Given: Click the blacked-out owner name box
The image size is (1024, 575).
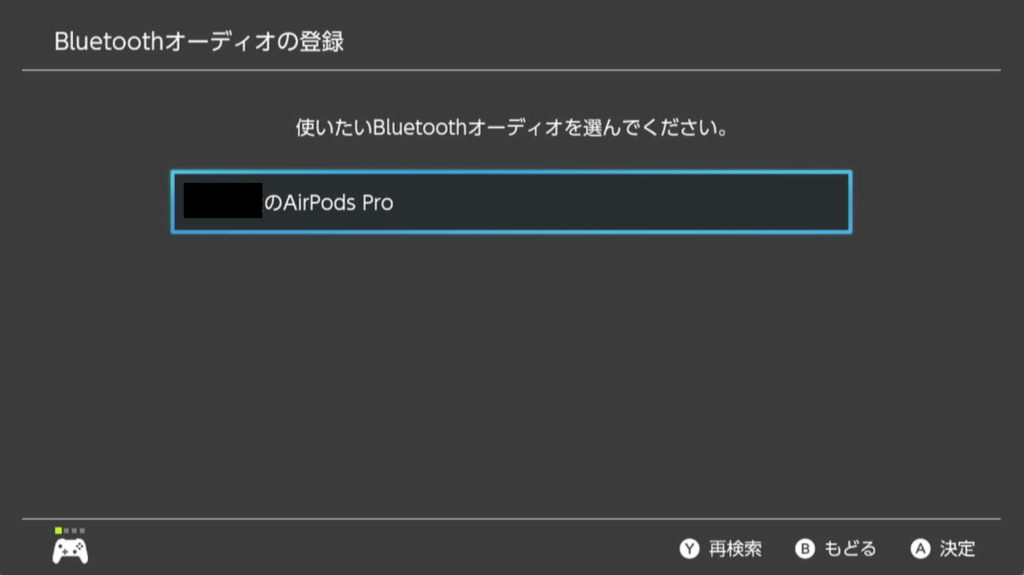Looking at the screenshot, I should 223,201.
